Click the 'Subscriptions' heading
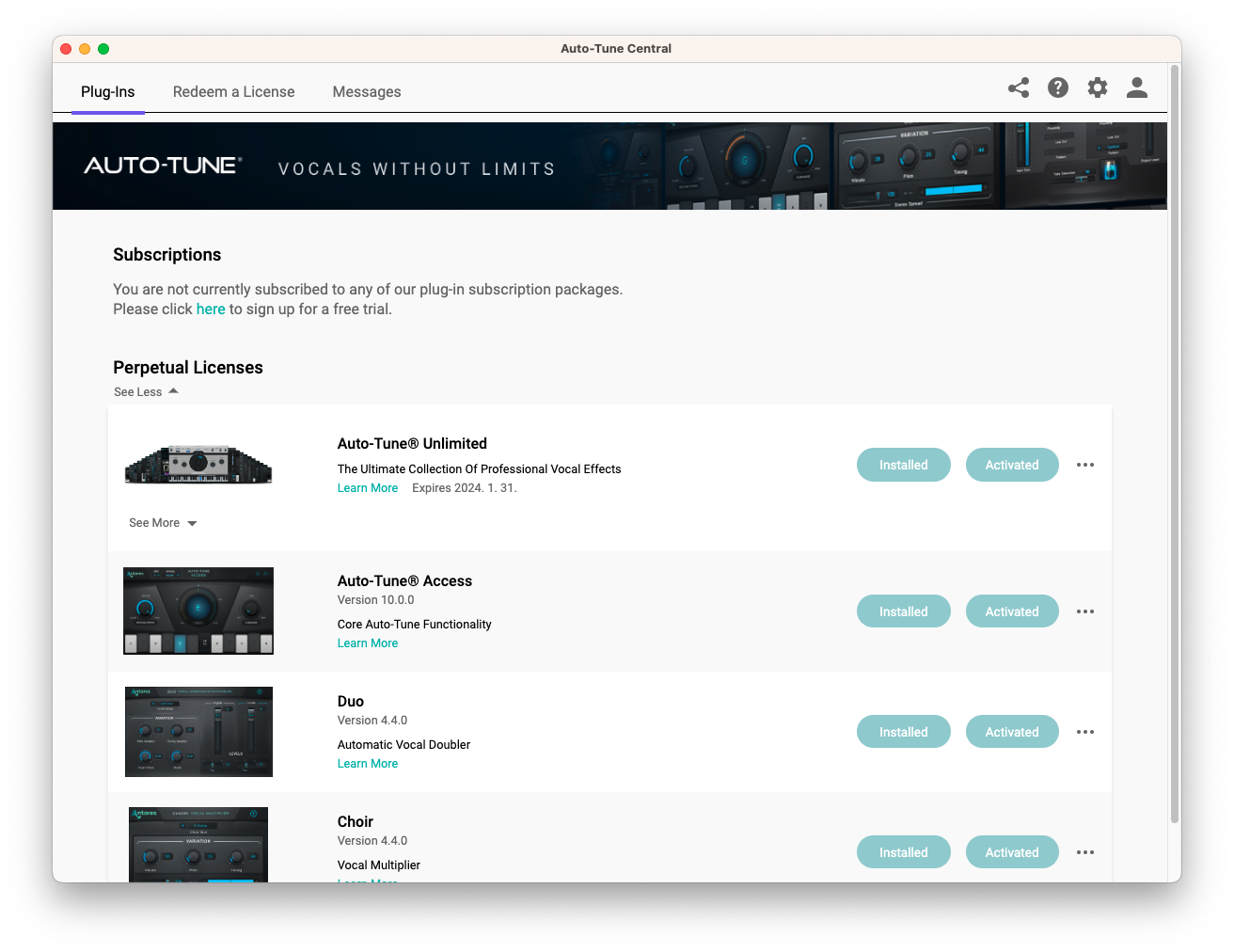 (167, 255)
